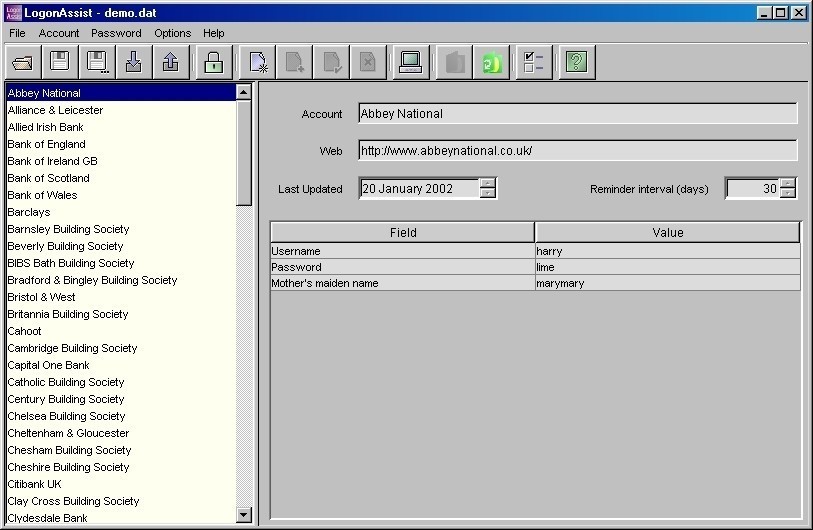Select Bradford & Bingley Building Society

(x=121, y=280)
